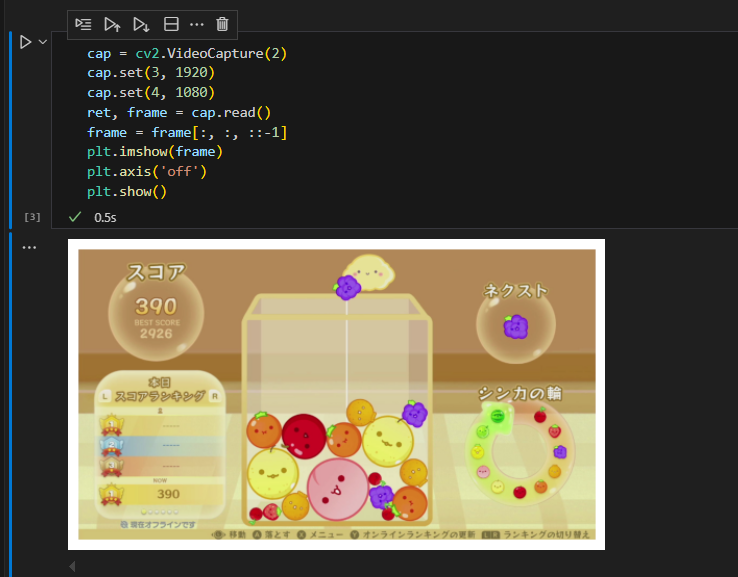Click the cloud dropper holding the grape

[370, 272]
